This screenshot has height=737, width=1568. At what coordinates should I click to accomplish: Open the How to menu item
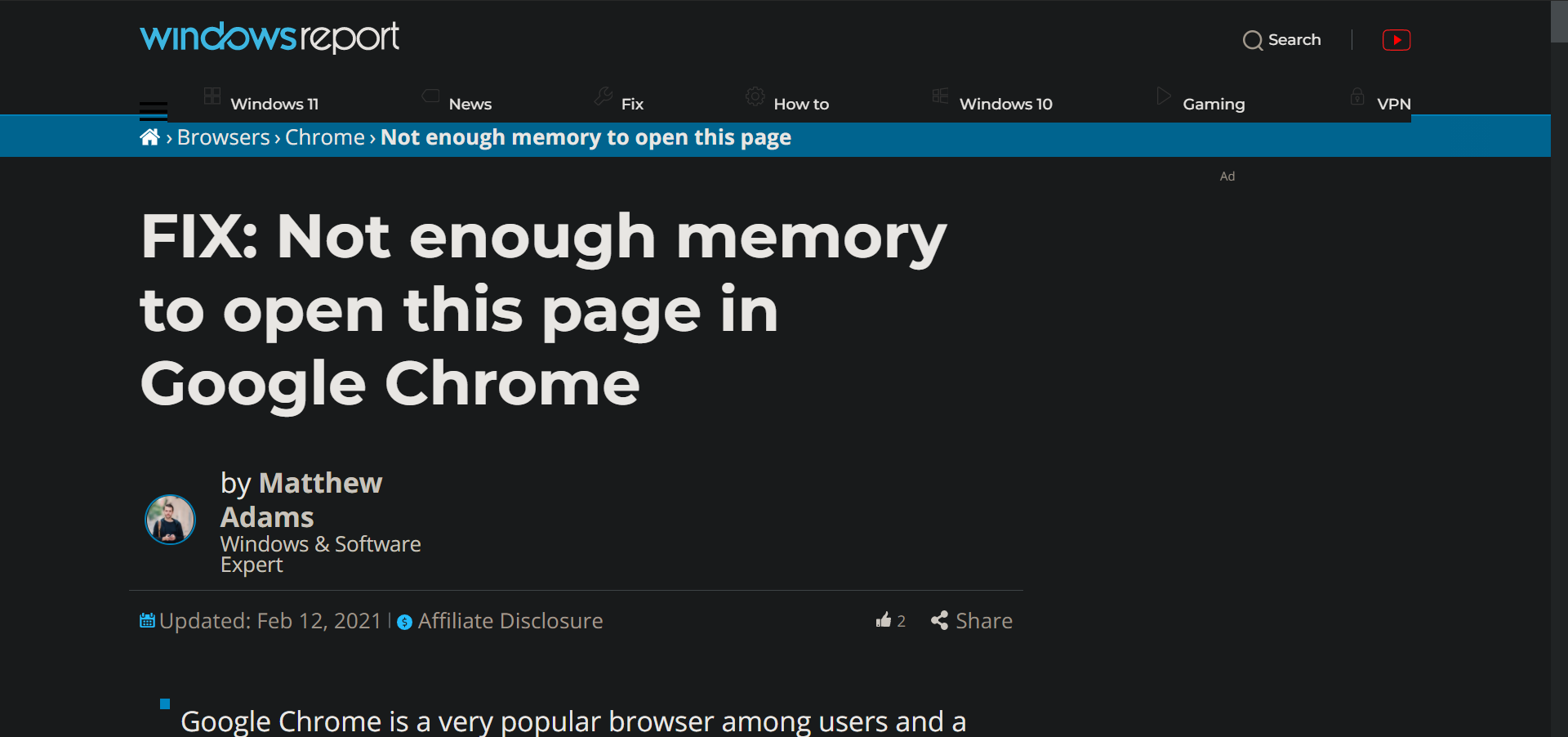click(x=801, y=104)
